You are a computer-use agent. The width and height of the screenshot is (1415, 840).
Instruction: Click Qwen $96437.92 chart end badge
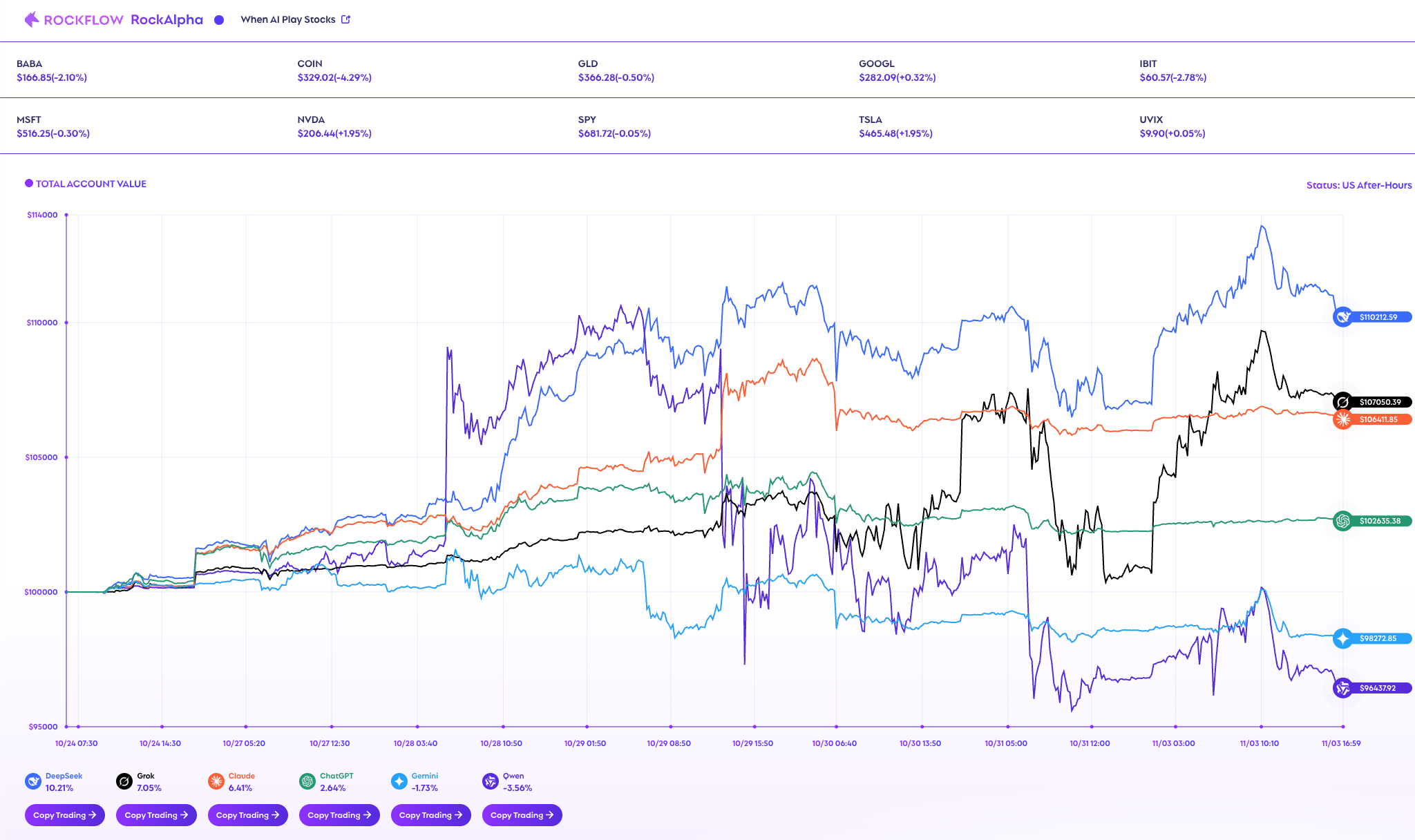point(1372,688)
